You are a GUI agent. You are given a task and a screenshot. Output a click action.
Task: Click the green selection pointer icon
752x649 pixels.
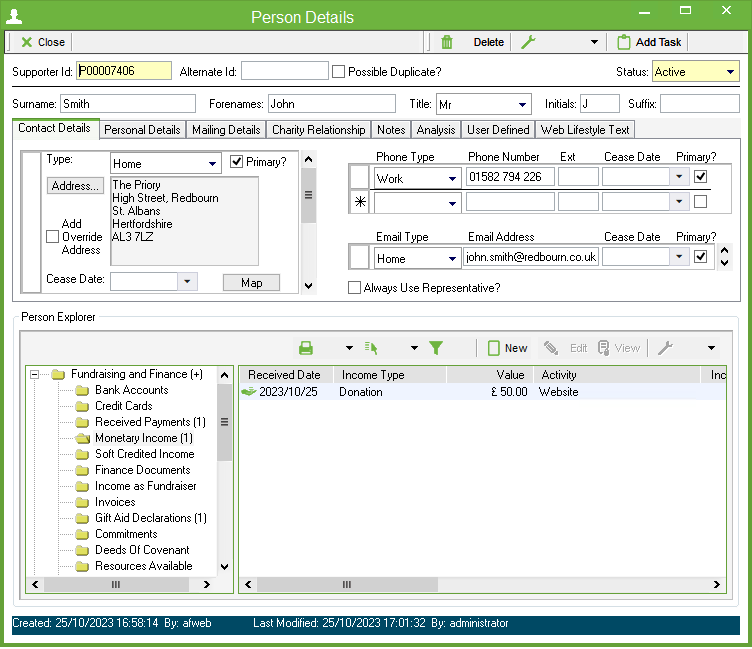(x=371, y=348)
